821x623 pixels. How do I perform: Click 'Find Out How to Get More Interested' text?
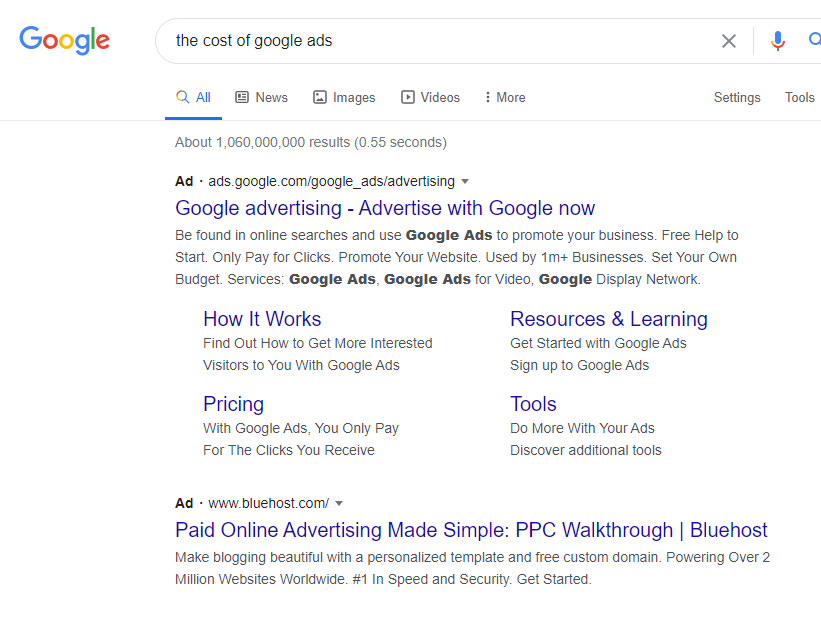click(318, 343)
